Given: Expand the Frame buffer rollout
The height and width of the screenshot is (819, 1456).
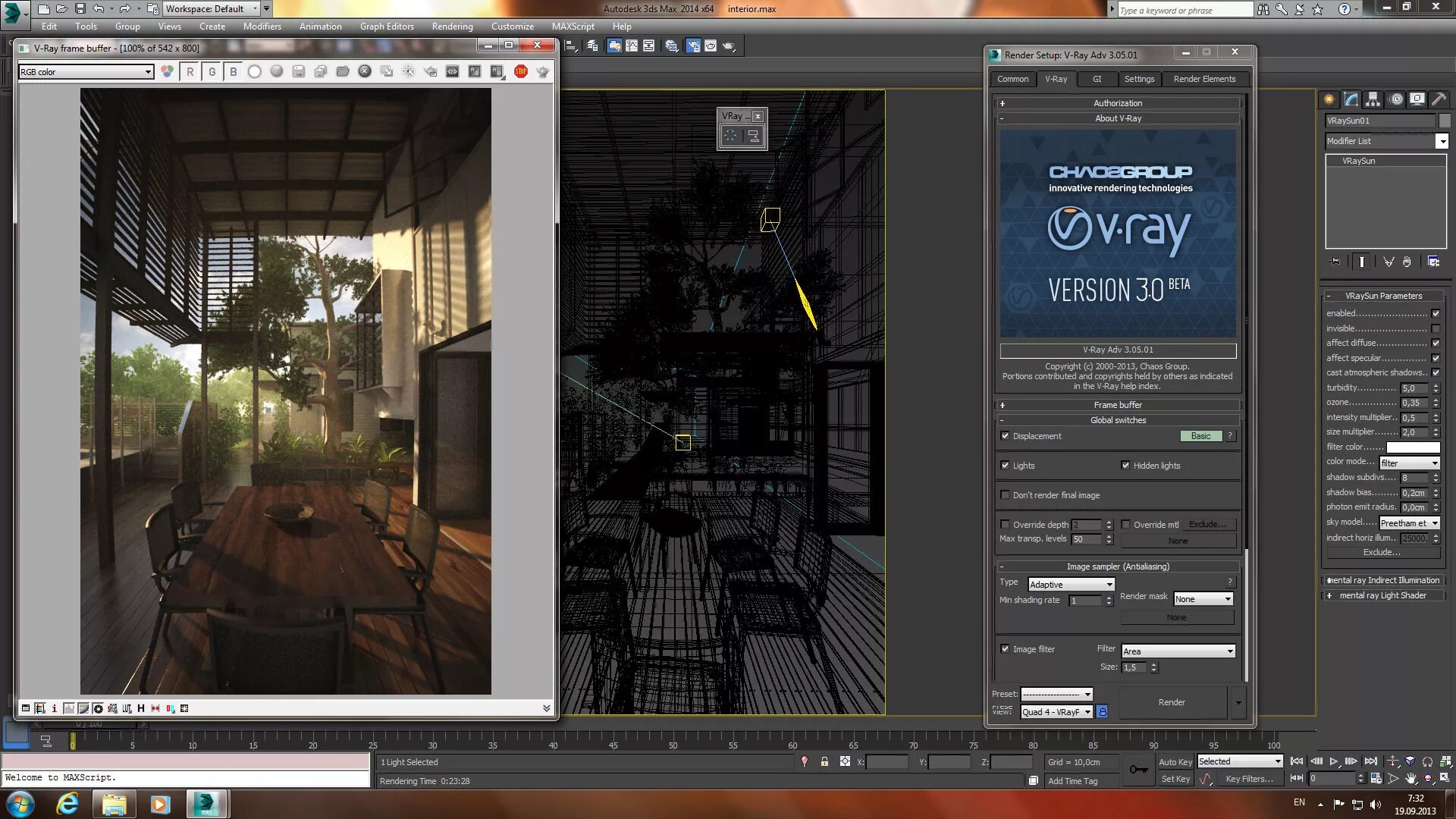Looking at the screenshot, I should [1118, 405].
